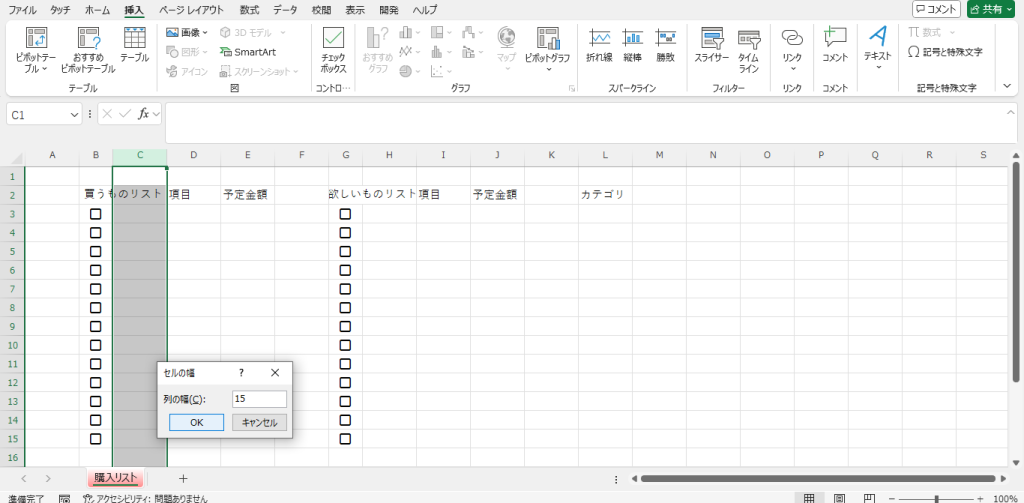Click the チェックボックス control icon
The width and height of the screenshot is (1024, 503).
tap(333, 40)
